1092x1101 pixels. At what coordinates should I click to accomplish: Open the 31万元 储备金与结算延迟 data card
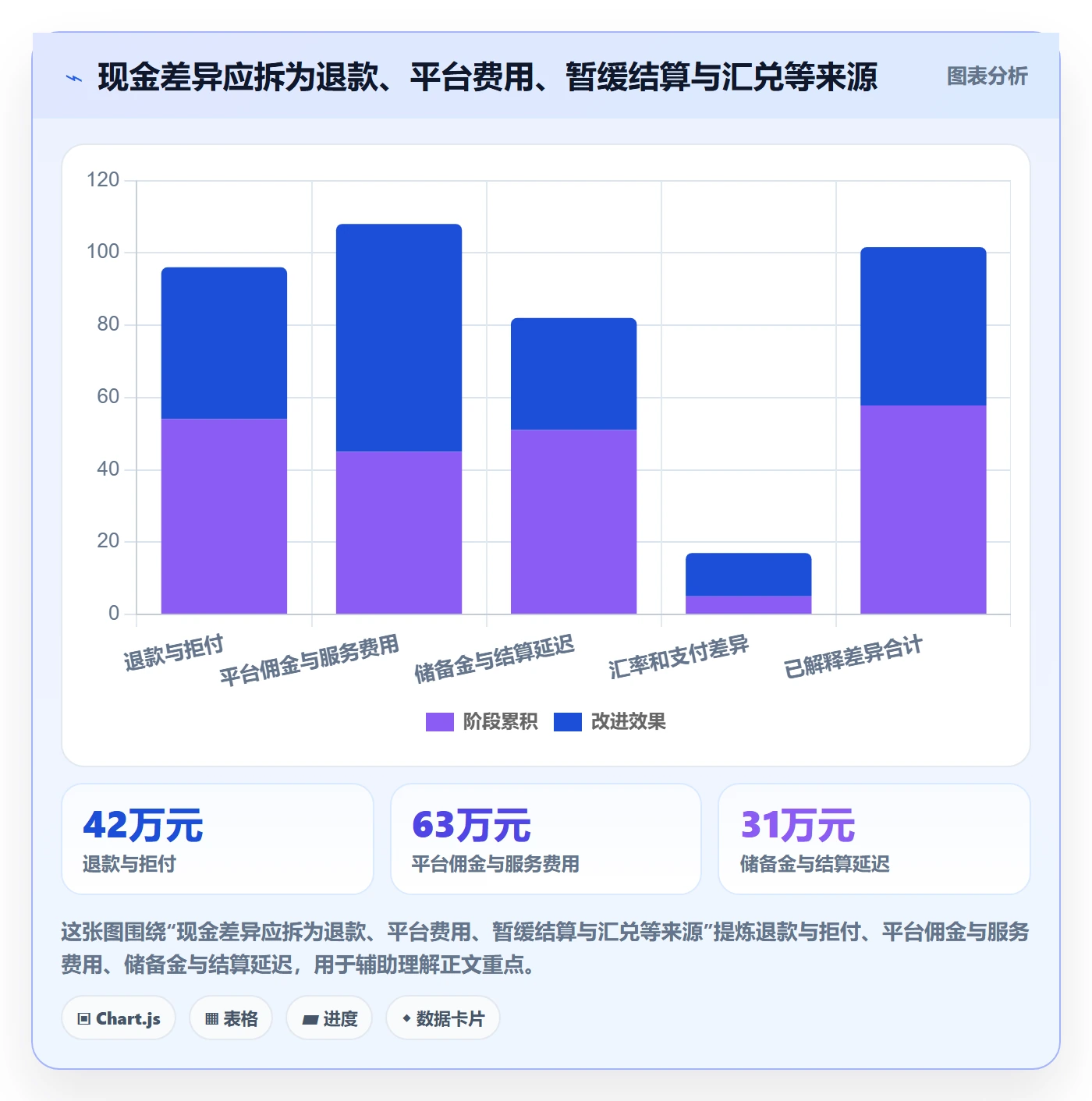874,839
